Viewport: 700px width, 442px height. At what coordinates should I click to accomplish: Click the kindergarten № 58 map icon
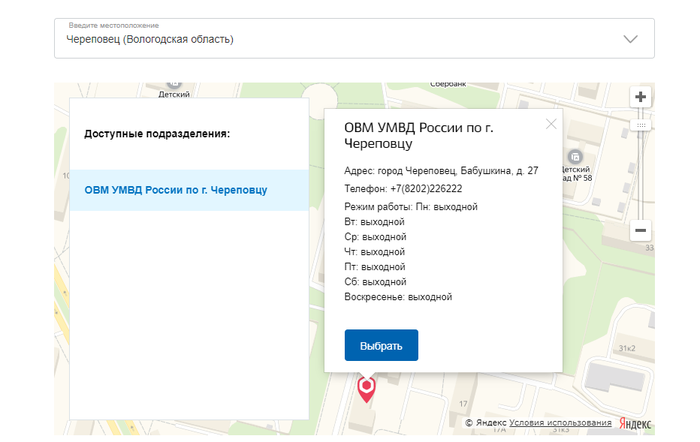click(575, 157)
